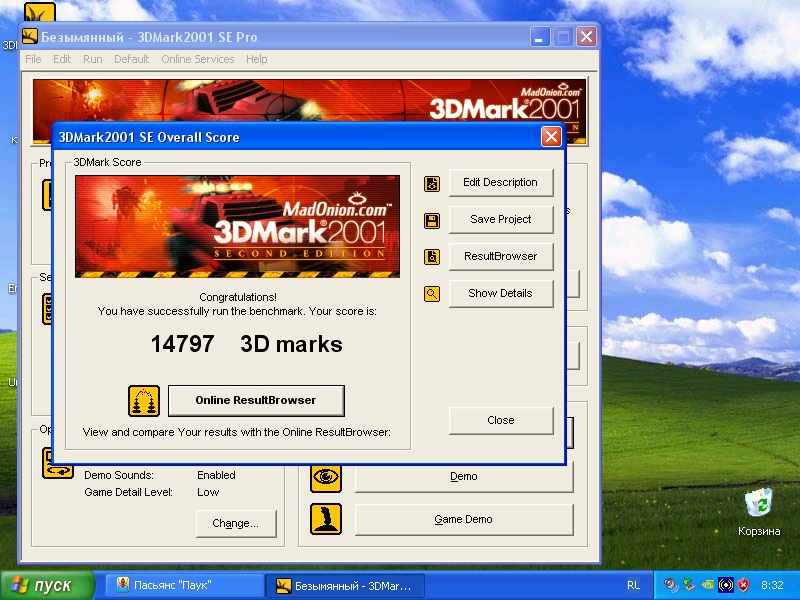The height and width of the screenshot is (600, 800).
Task: Click the floppy disk Save Project icon
Action: pyautogui.click(x=432, y=221)
